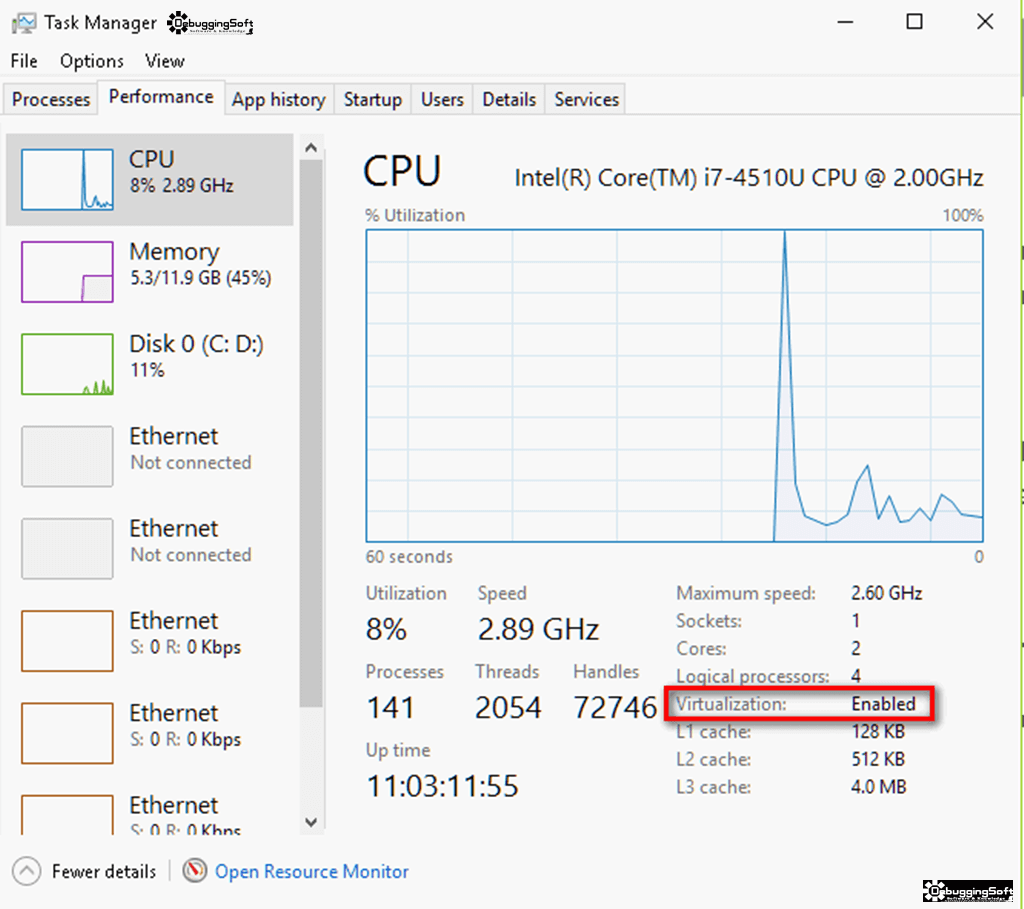Click the '2.60 GHz' maximum speed value
This screenshot has height=909, width=1024.
(x=886, y=593)
